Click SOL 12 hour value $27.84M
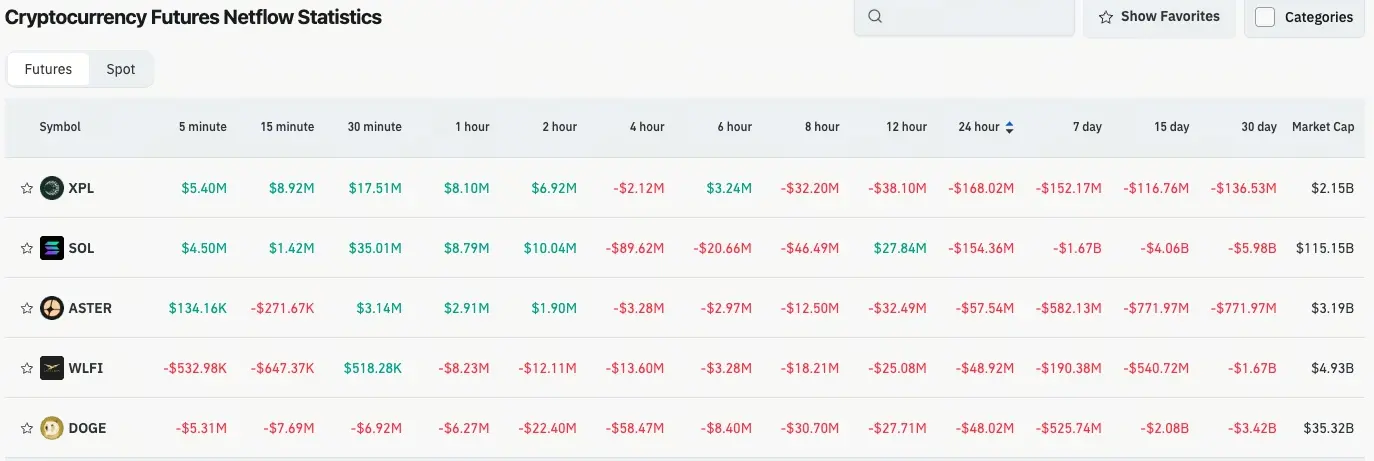This screenshot has height=461, width=1374. pos(900,248)
